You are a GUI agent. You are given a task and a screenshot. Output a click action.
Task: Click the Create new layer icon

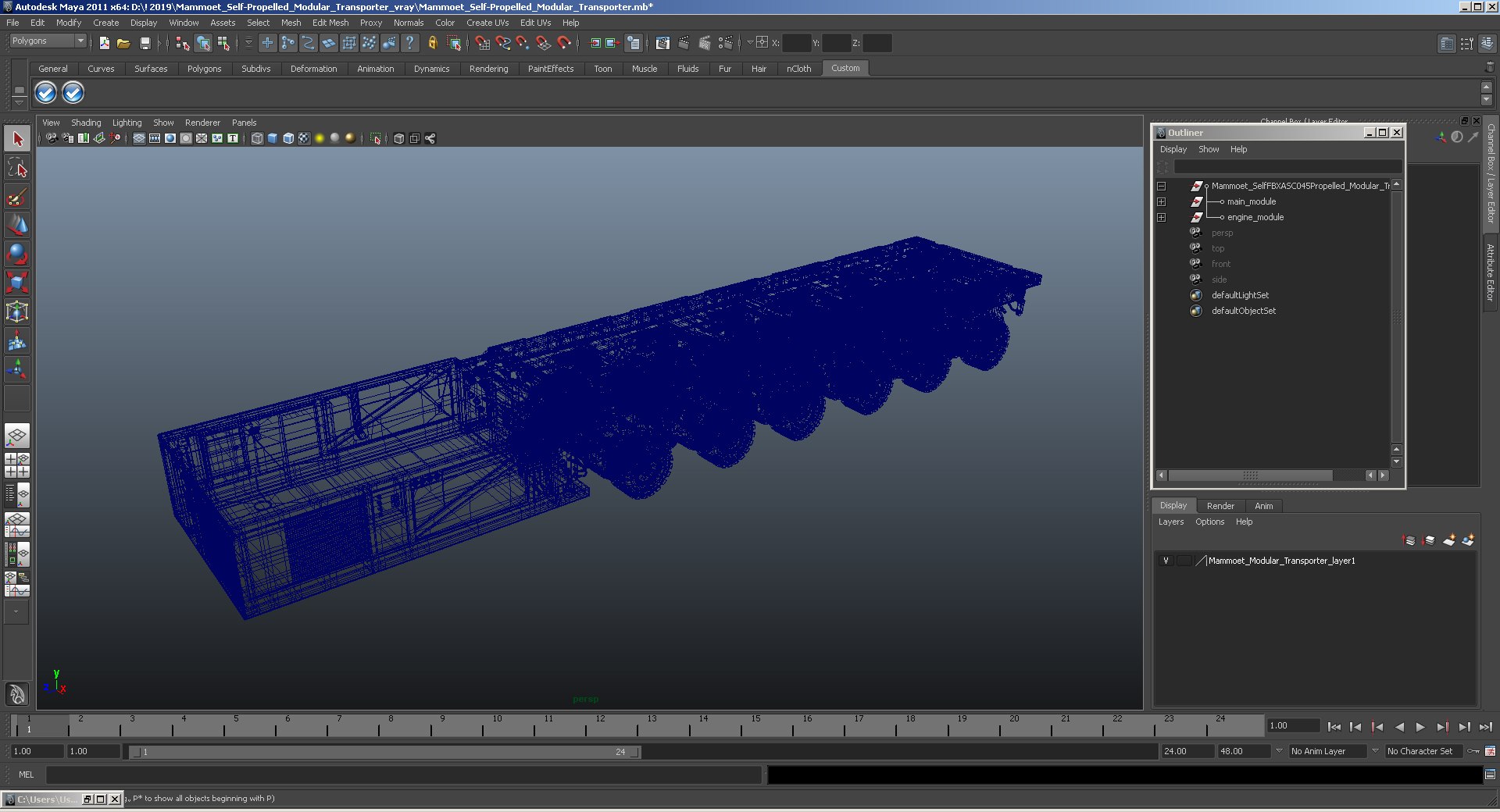click(1449, 540)
